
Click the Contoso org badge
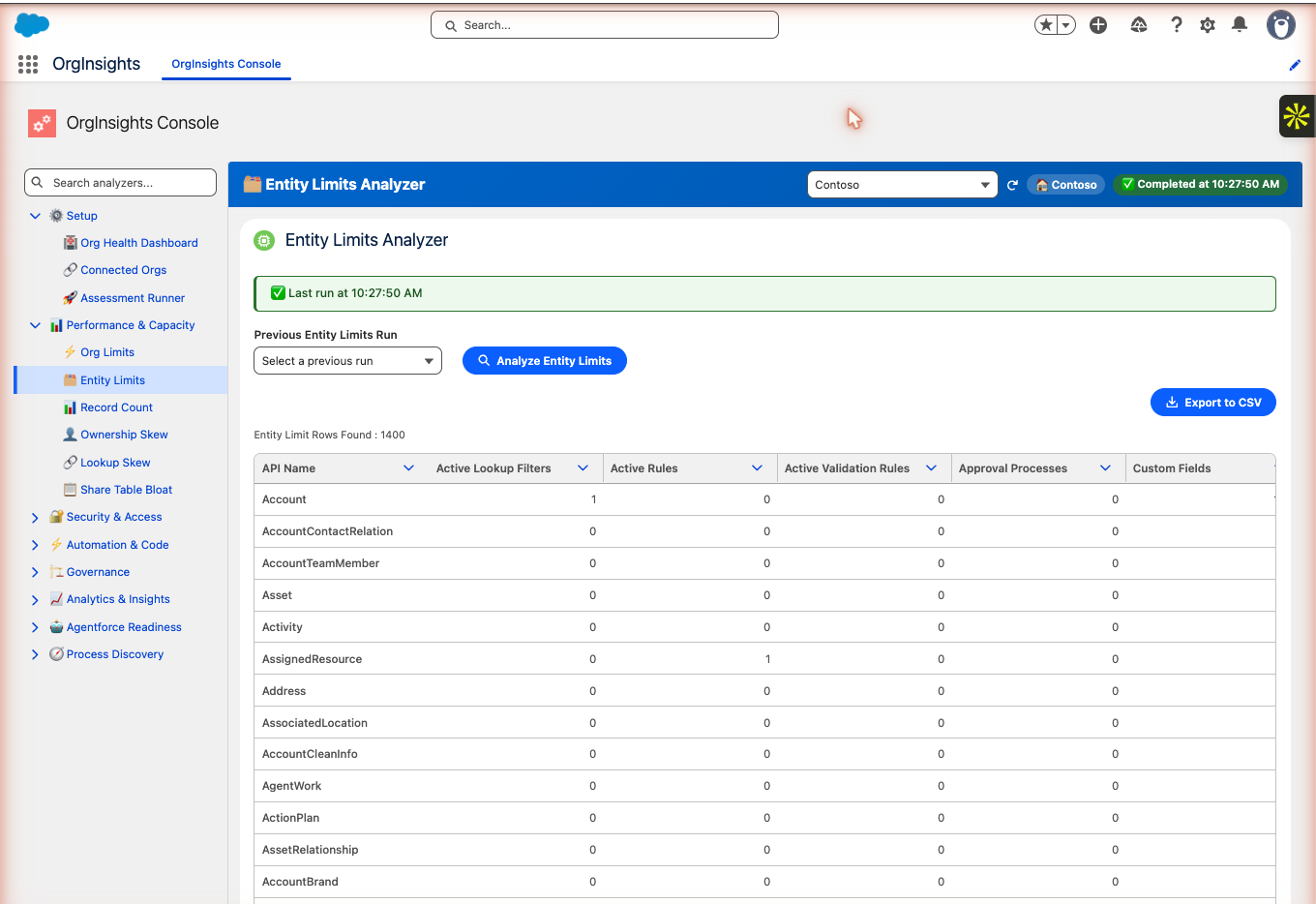coord(1066,185)
